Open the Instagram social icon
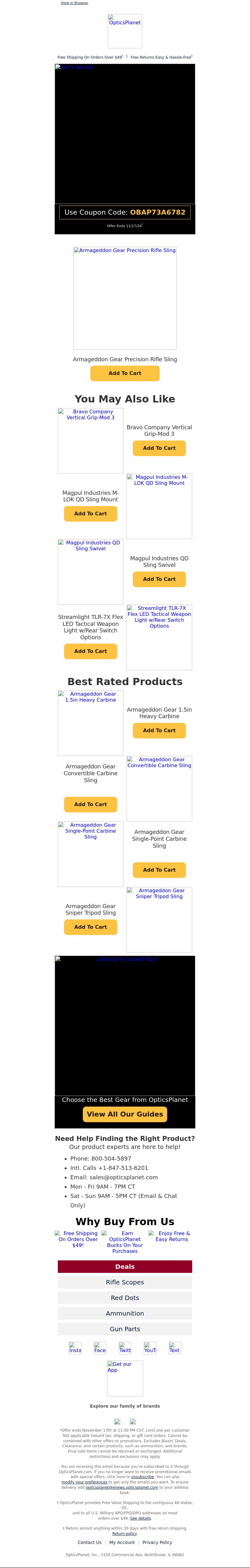Viewport: 250px width, 1568px height. point(75,1348)
